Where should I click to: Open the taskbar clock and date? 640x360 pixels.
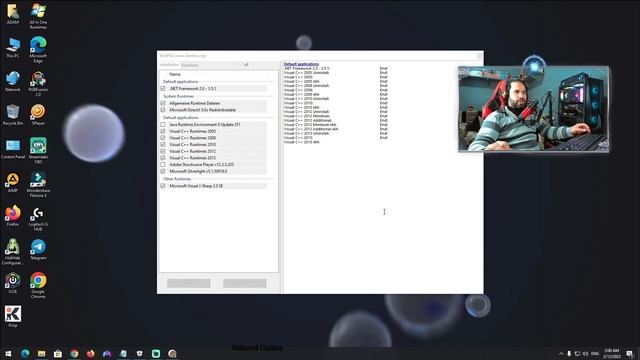611,353
